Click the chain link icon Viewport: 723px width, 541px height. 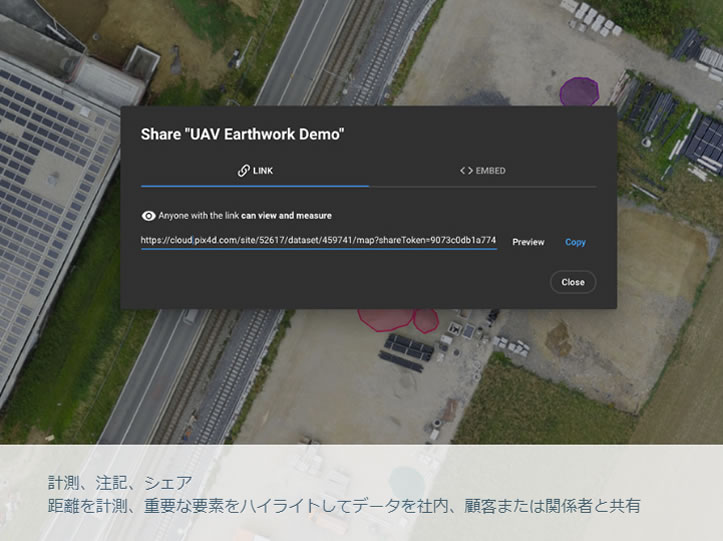pos(243,171)
